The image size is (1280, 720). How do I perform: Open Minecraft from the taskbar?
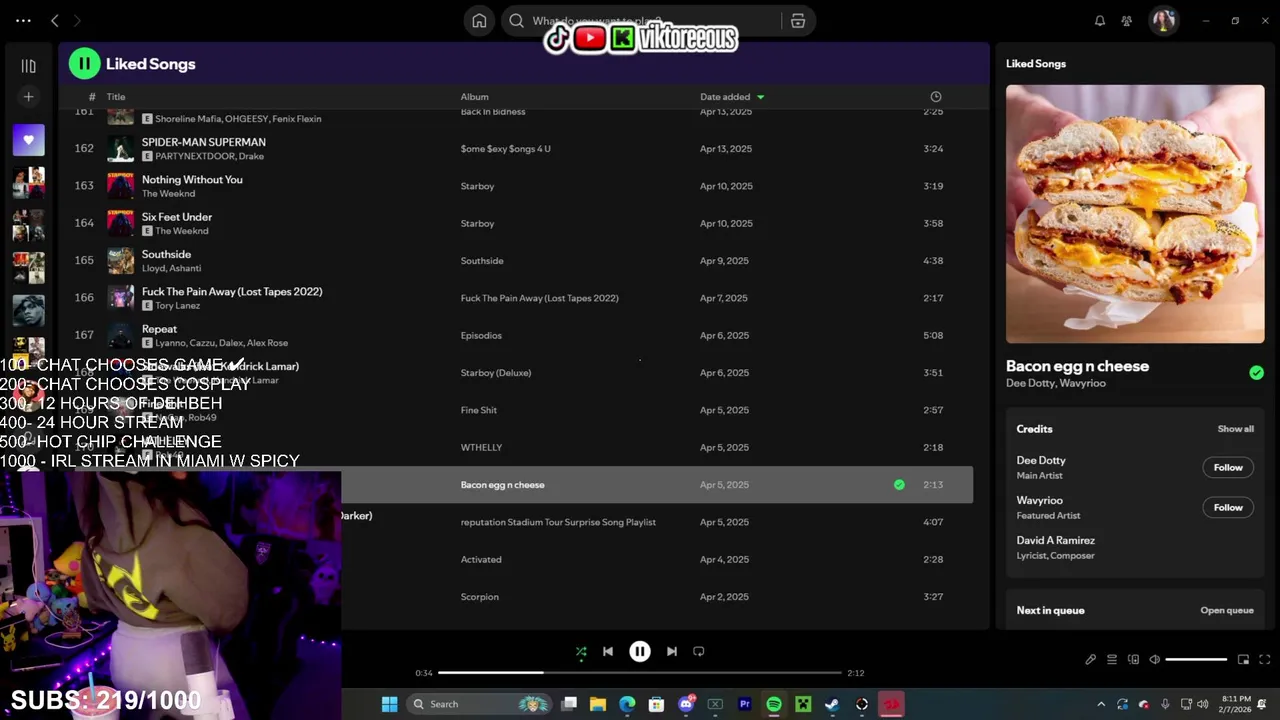(802, 704)
